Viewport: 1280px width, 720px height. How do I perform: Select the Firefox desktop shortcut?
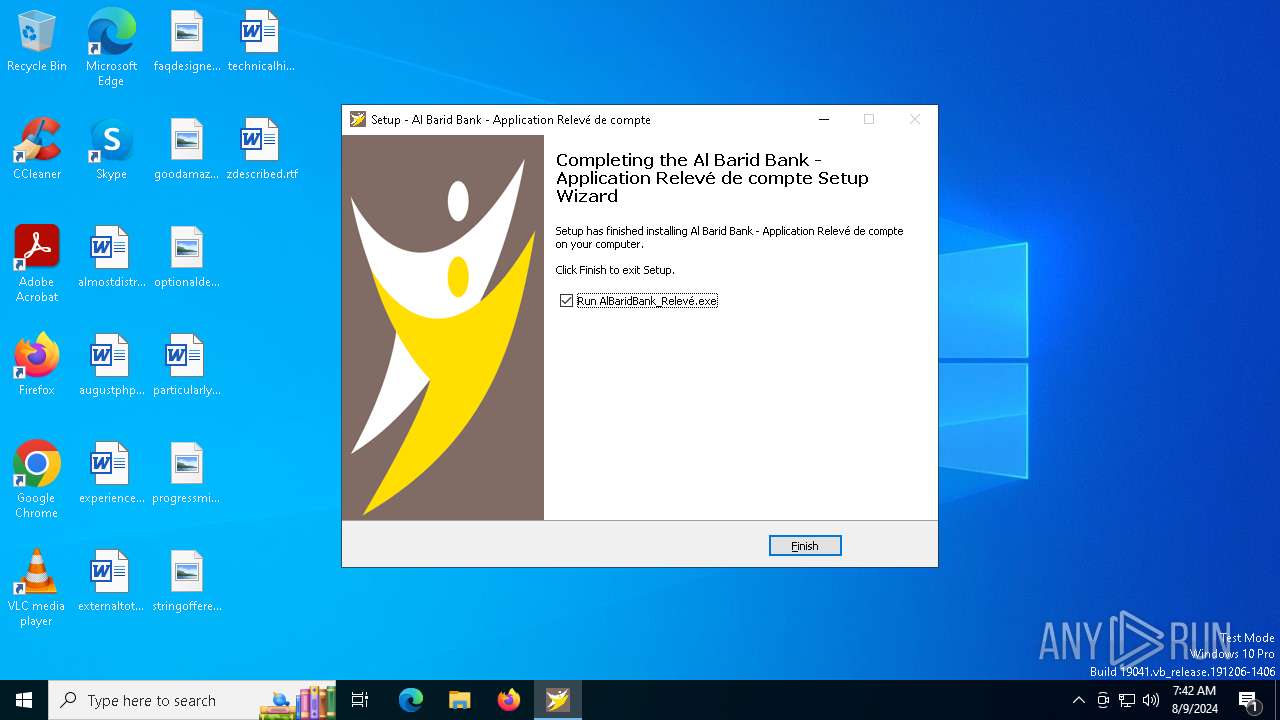[37, 366]
